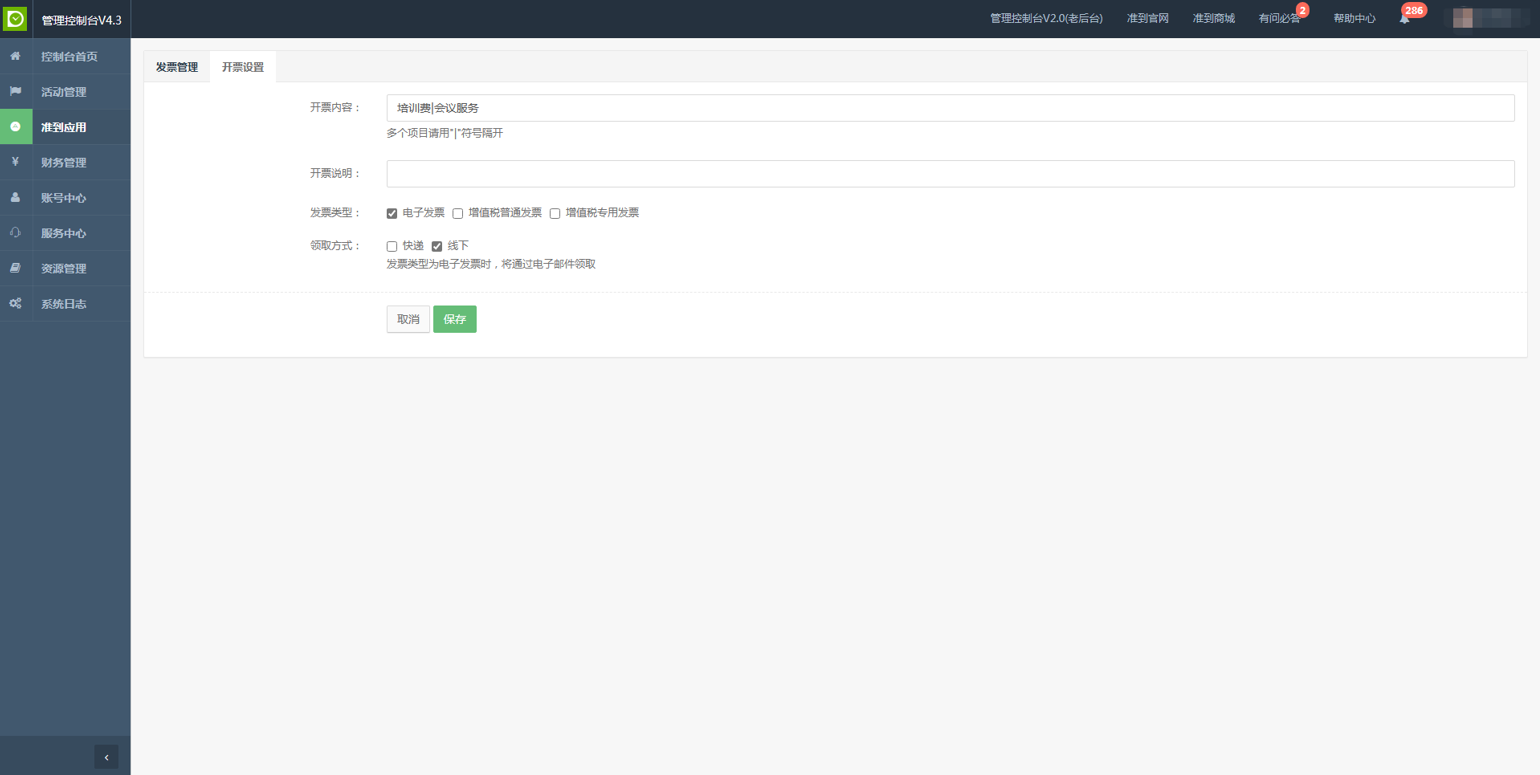
Task: Click the gears icon for 系统日志
Action: (x=15, y=303)
